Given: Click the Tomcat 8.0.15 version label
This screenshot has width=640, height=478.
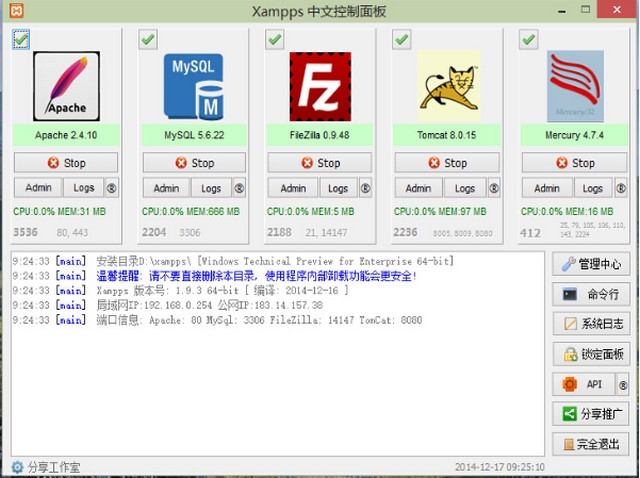Looking at the screenshot, I should coord(447,135).
